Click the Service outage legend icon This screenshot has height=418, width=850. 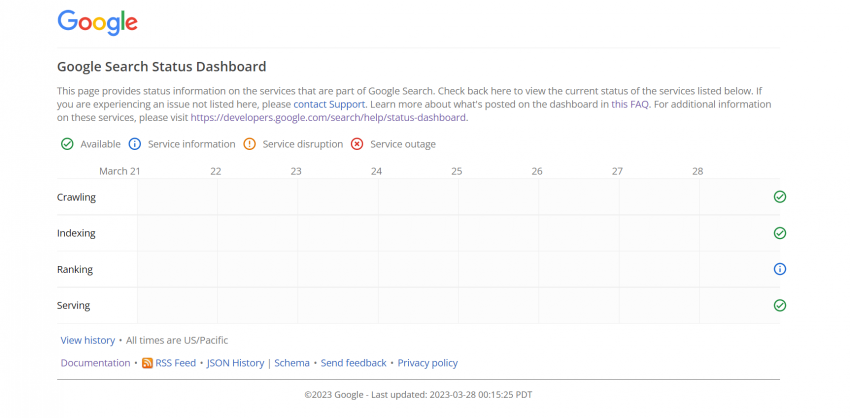pos(357,144)
